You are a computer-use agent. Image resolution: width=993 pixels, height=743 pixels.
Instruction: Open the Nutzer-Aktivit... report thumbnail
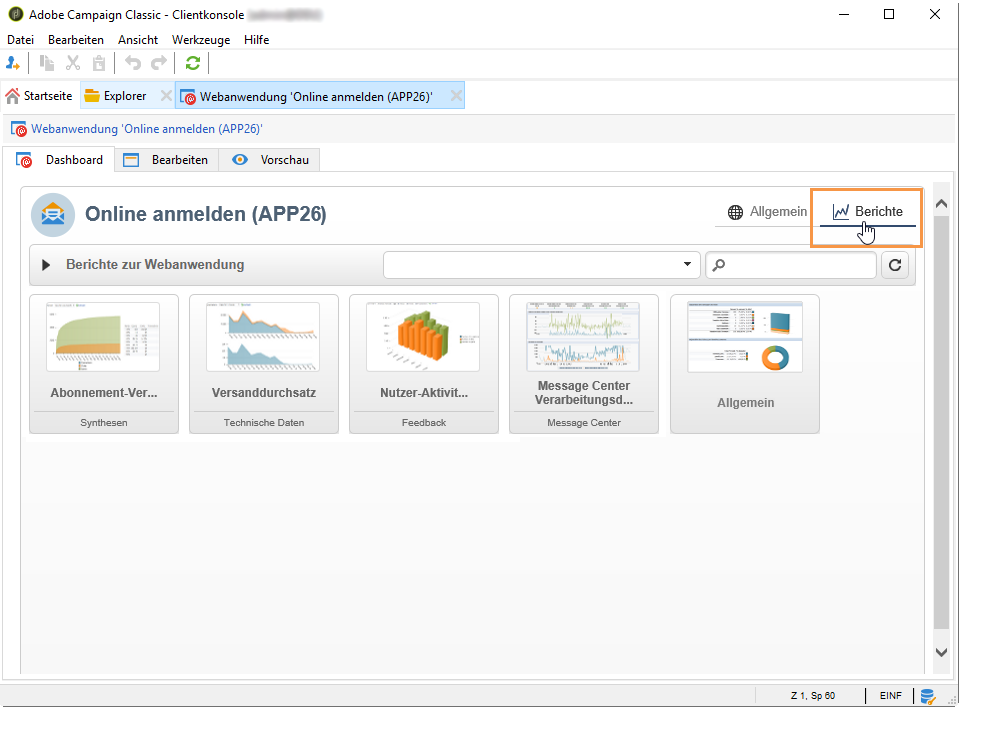pos(424,336)
